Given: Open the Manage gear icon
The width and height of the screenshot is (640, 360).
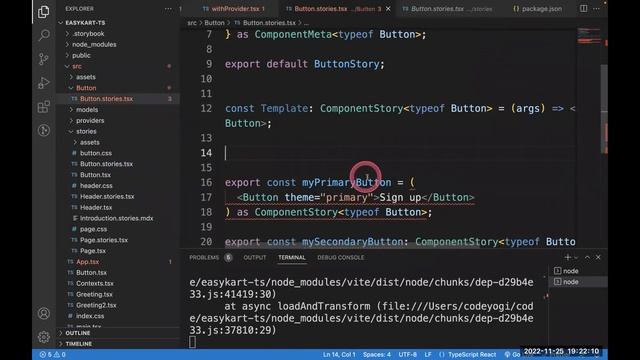Looking at the screenshot, I should (44, 337).
